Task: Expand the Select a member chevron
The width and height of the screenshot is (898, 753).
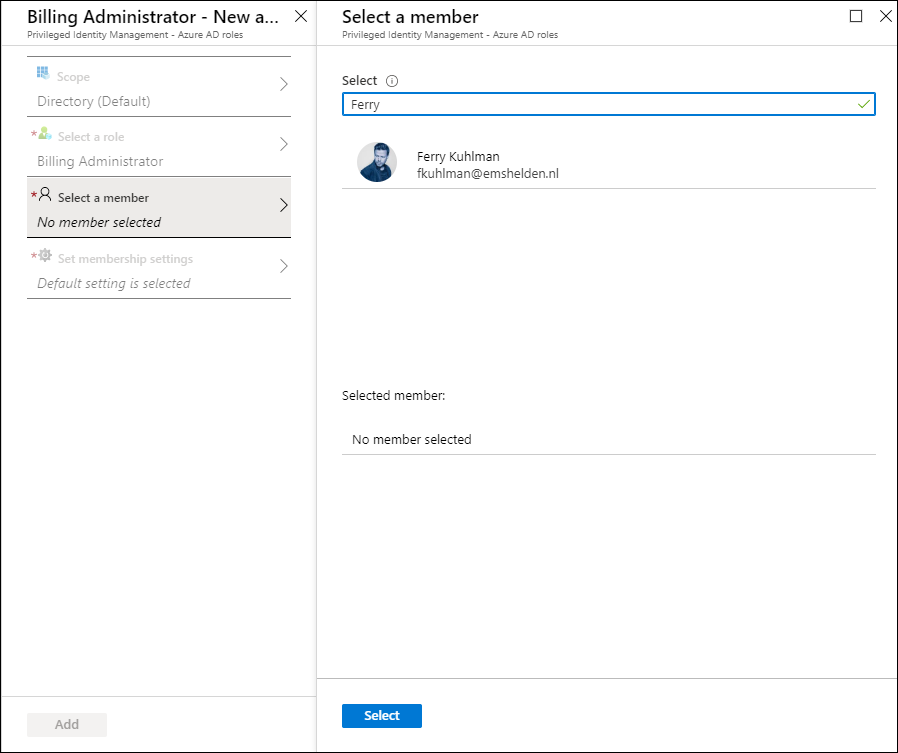Action: point(283,205)
